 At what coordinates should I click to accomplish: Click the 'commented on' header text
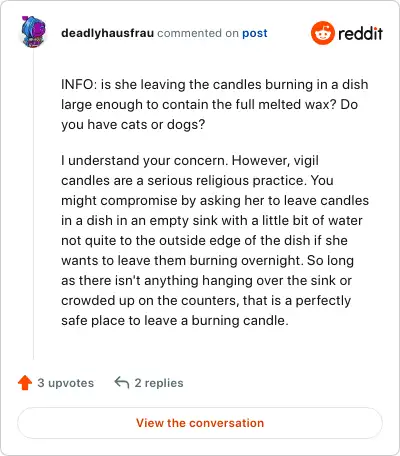(198, 33)
